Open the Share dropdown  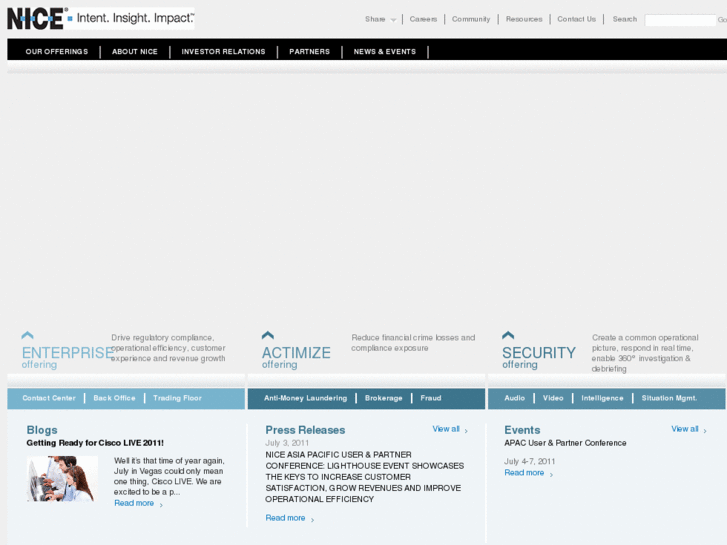click(380, 19)
